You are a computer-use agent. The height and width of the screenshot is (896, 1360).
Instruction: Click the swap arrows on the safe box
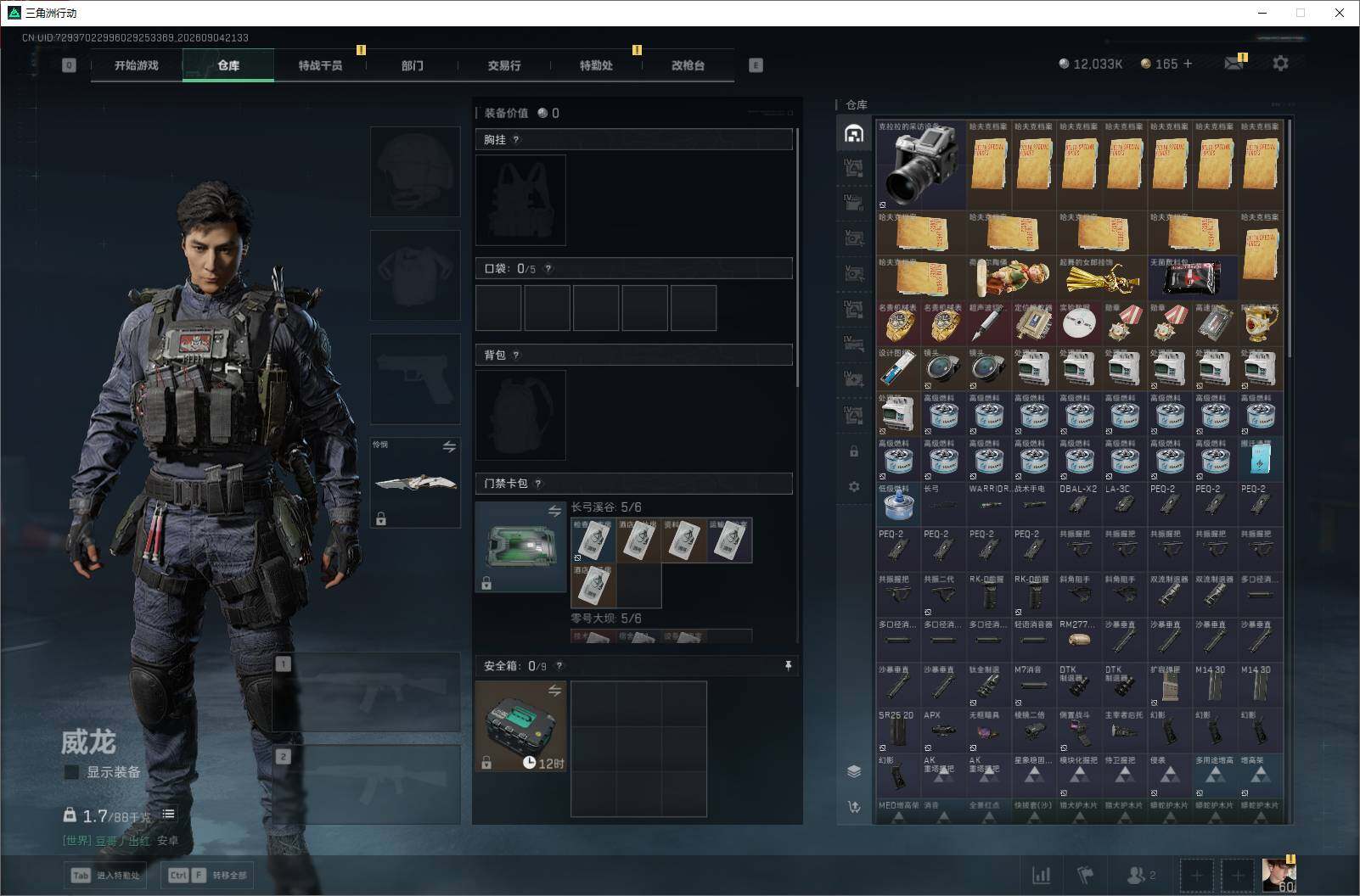point(554,691)
